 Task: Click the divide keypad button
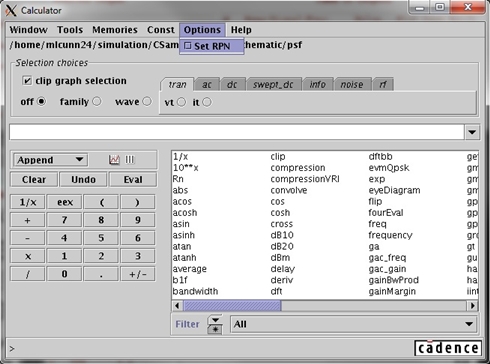(28, 274)
